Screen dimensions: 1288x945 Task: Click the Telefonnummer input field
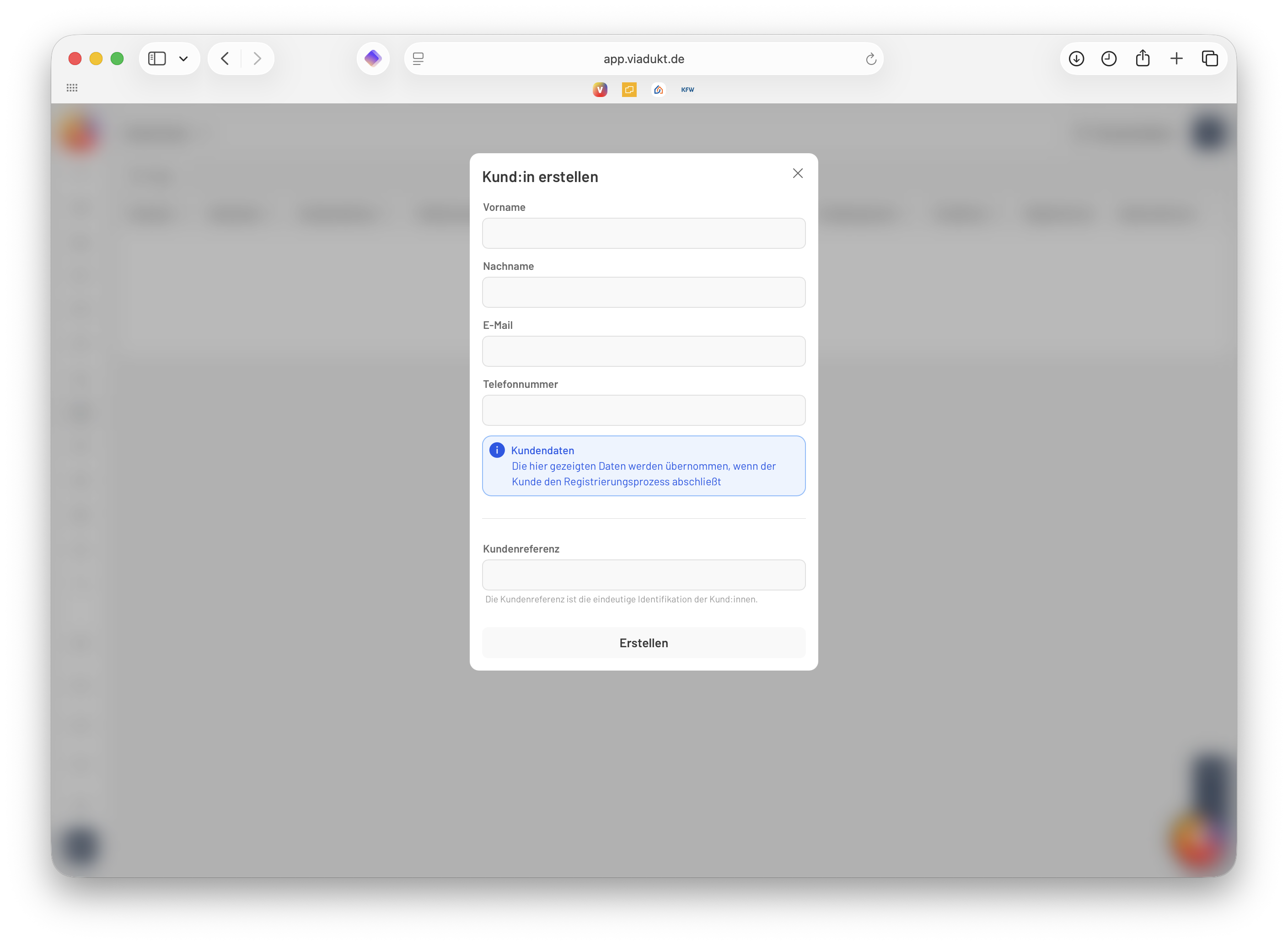[x=644, y=410]
